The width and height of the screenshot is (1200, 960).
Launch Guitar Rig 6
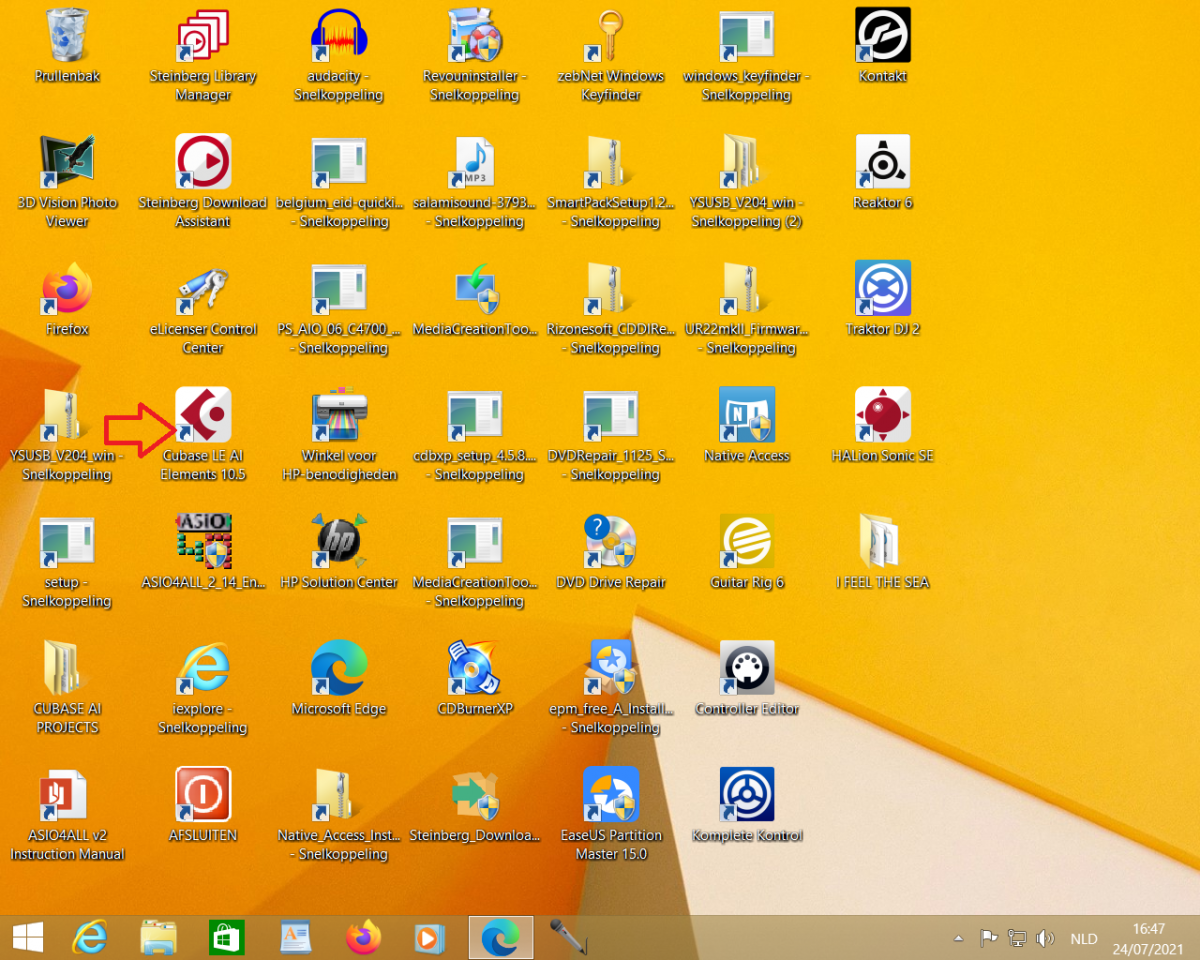click(747, 542)
